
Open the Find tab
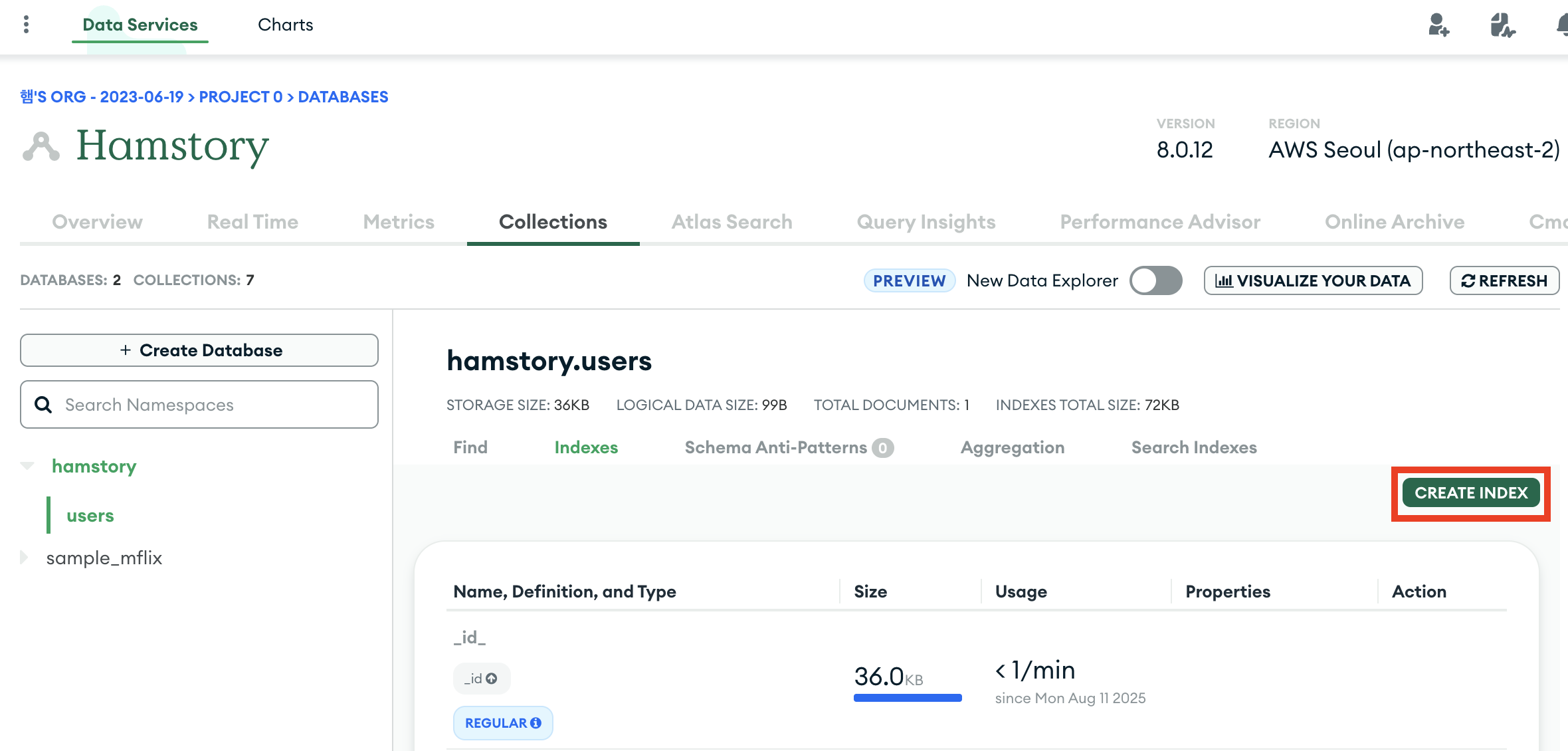470,447
